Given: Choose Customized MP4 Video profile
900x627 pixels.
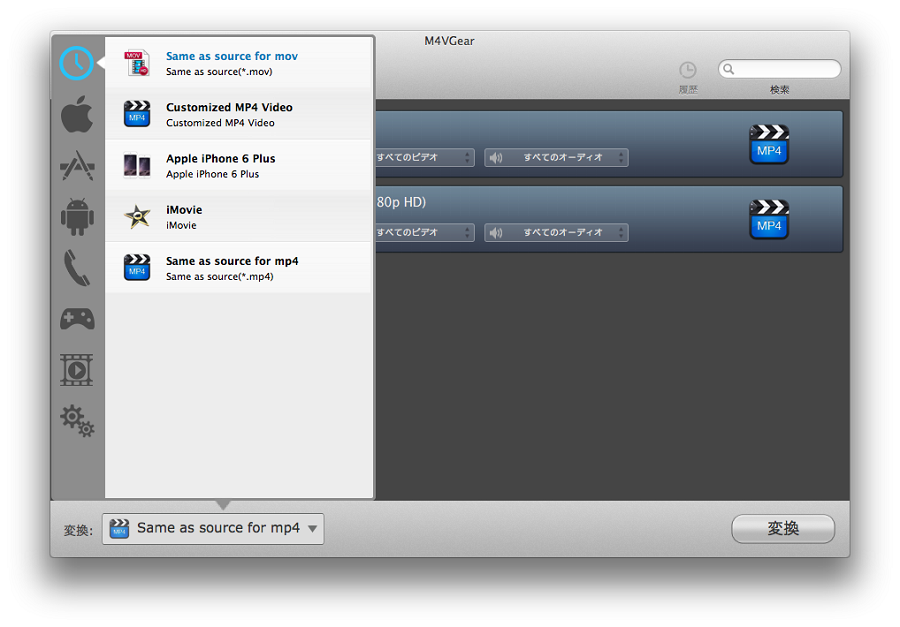Looking at the screenshot, I should [239, 114].
